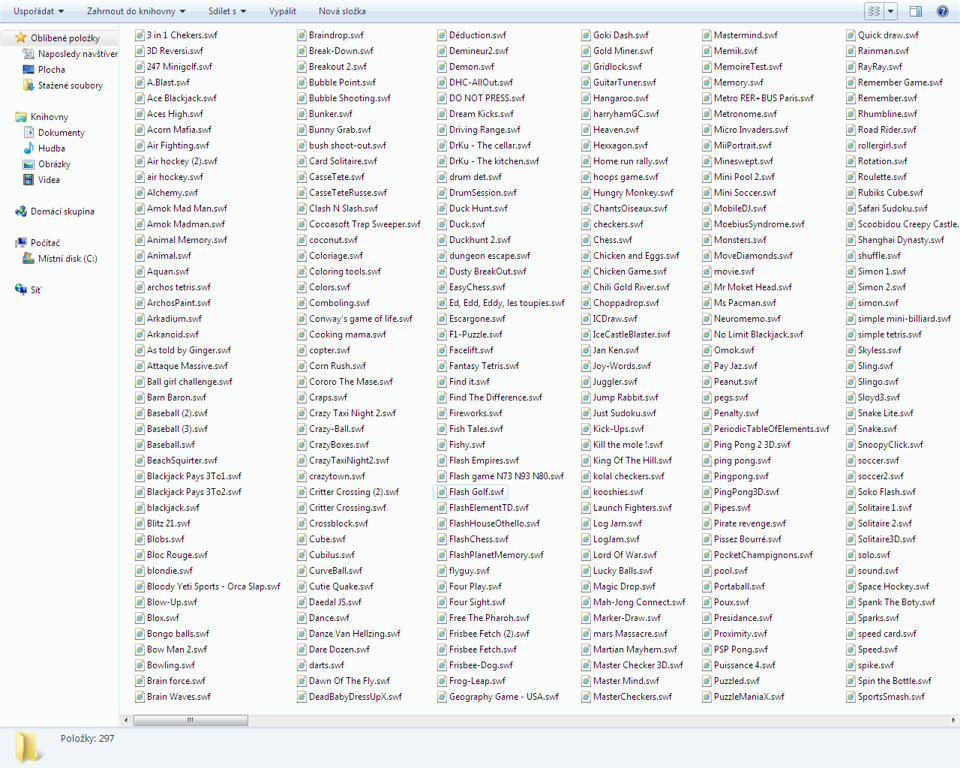Select Metronome.swf in the file list

pos(740,114)
